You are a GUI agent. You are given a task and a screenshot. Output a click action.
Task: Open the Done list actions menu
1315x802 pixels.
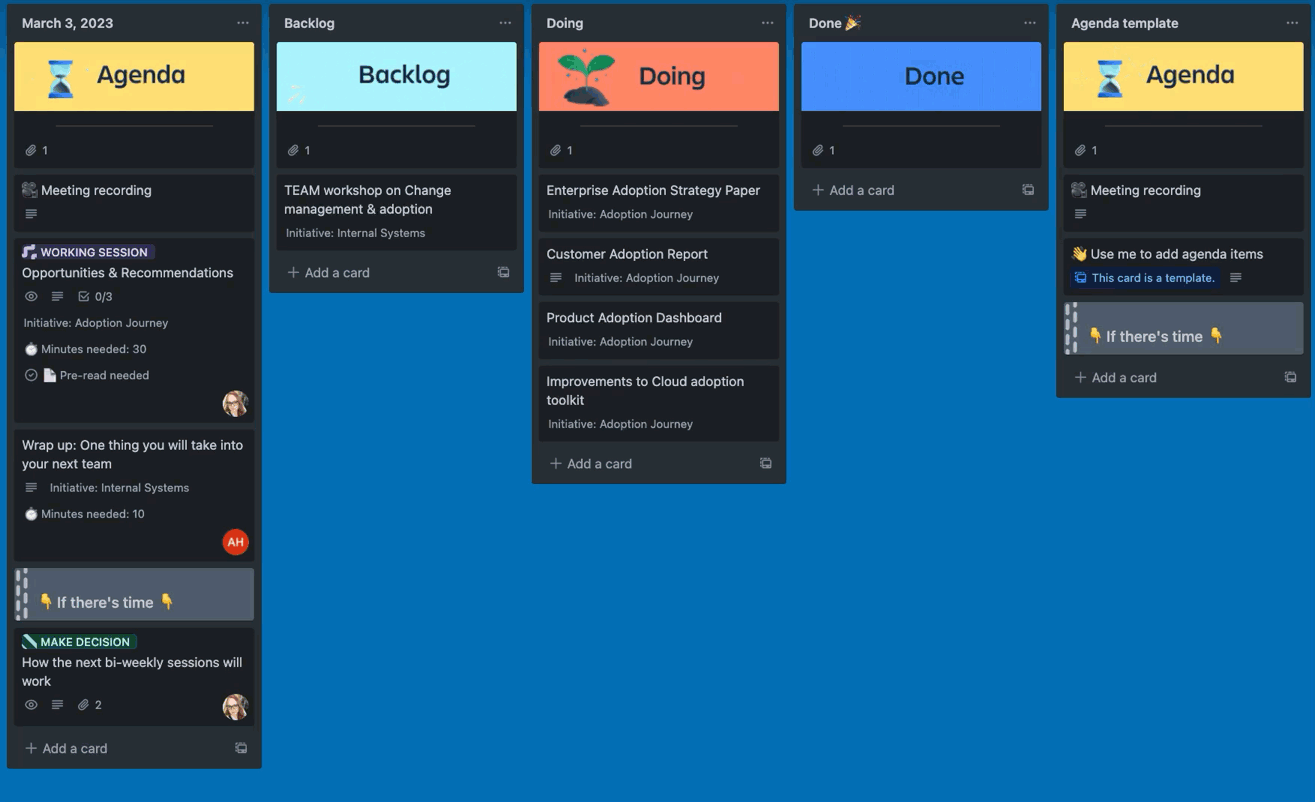tap(1030, 23)
